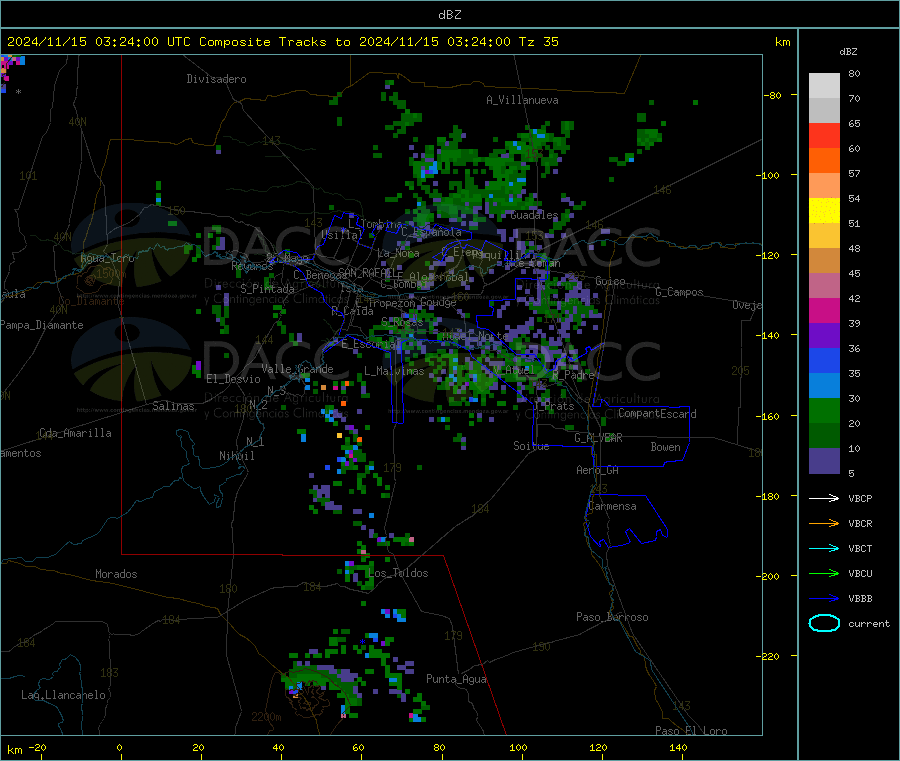Click the blue VBBB arrow legend icon

[824, 598]
